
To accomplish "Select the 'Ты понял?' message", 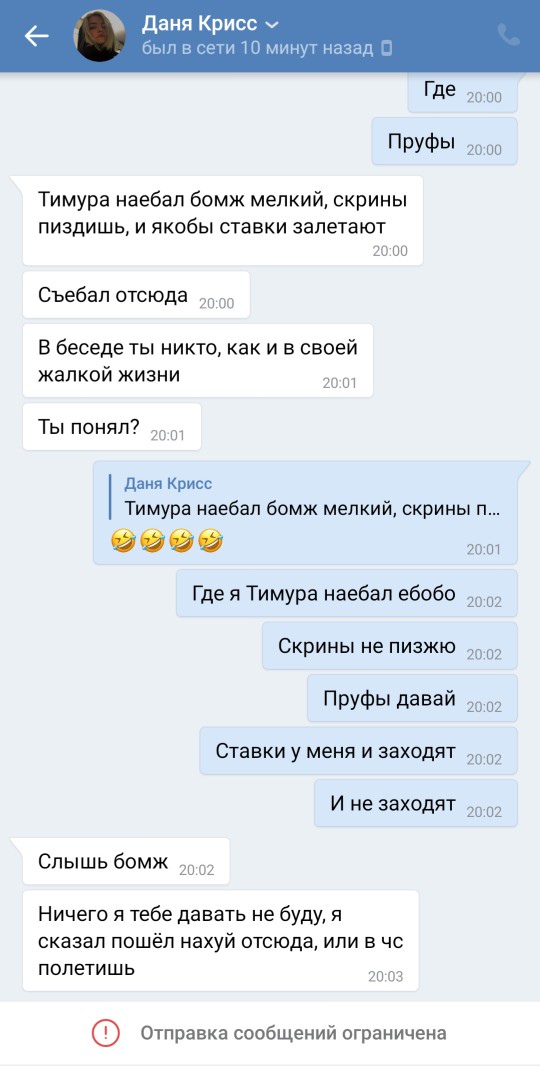I will [112, 427].
